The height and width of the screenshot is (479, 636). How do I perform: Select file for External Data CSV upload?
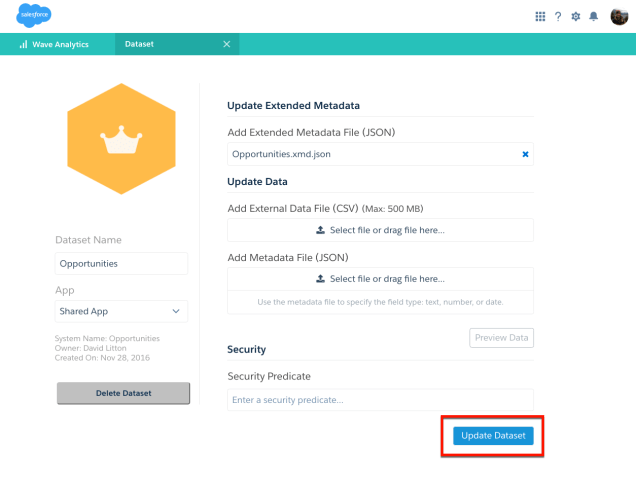(380, 230)
